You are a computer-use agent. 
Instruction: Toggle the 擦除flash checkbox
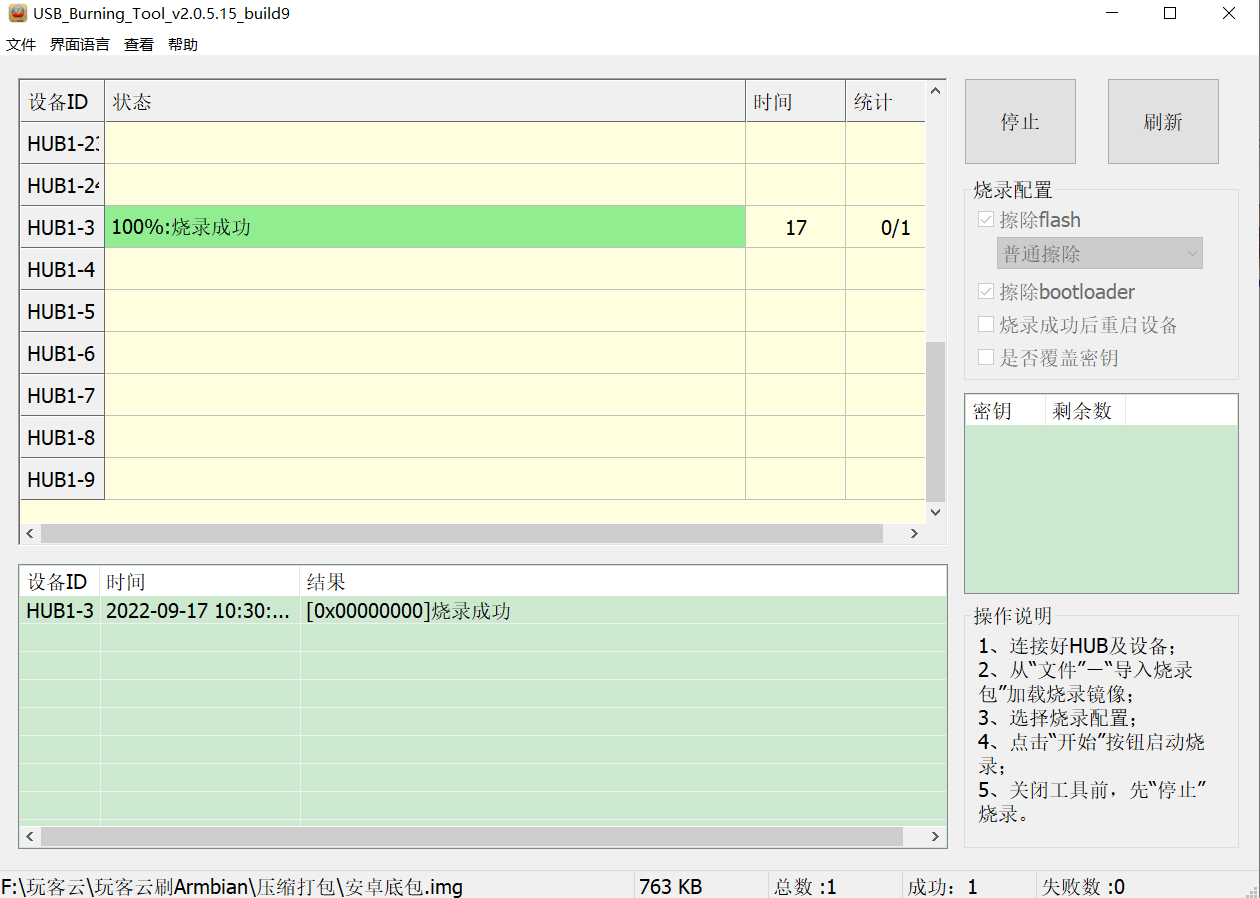click(986, 220)
